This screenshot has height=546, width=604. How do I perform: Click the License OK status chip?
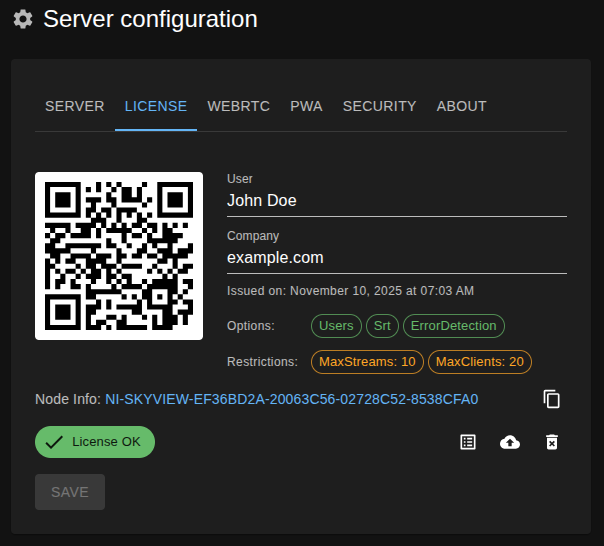click(95, 442)
